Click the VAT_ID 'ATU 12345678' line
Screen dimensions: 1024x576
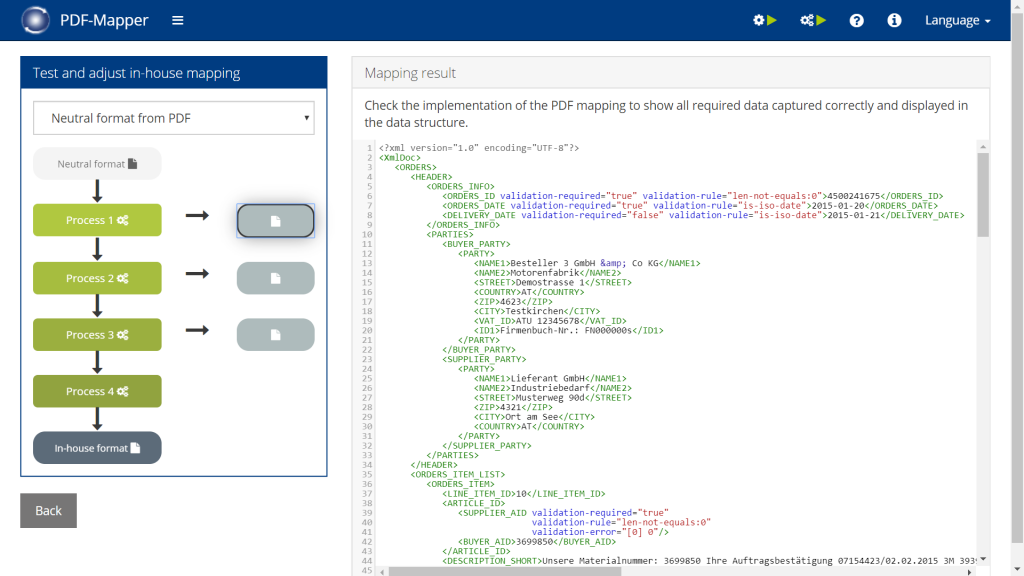550,321
